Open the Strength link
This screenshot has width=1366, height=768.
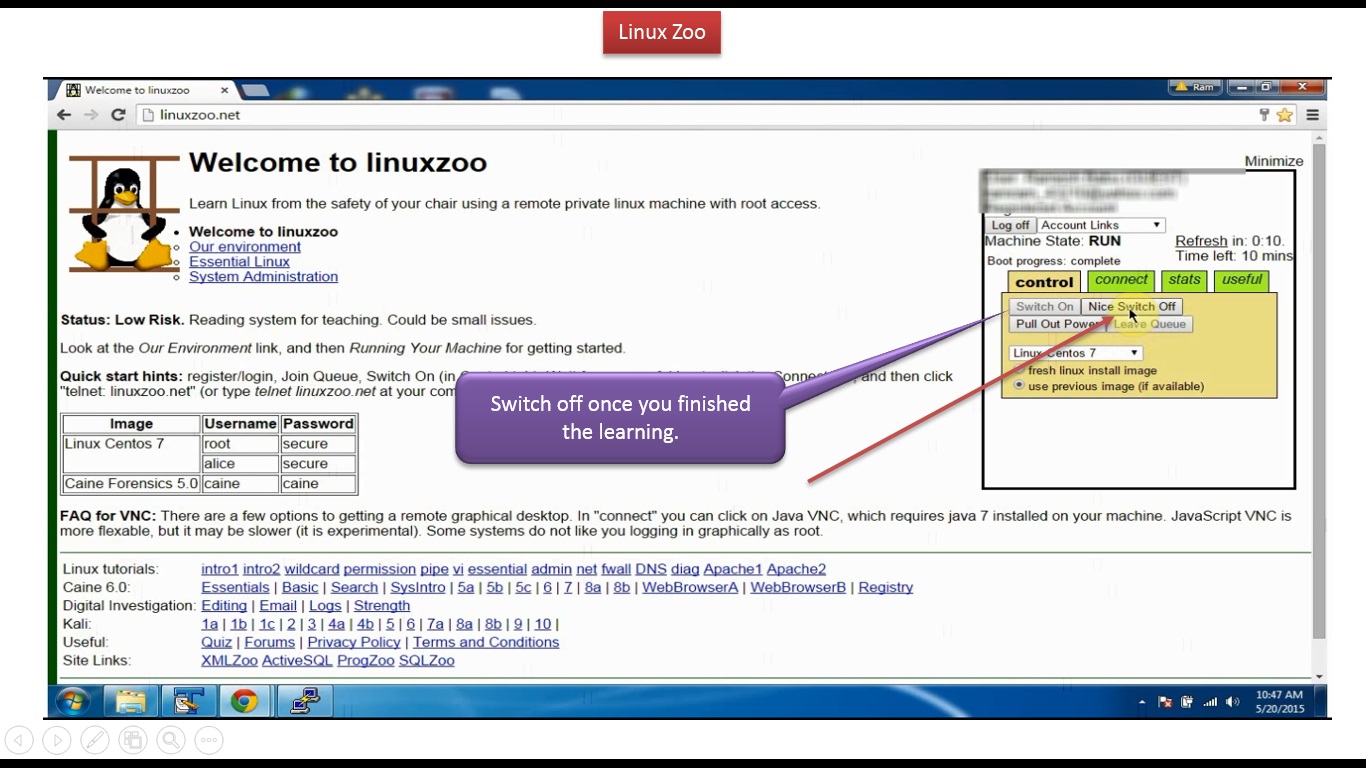(382, 606)
